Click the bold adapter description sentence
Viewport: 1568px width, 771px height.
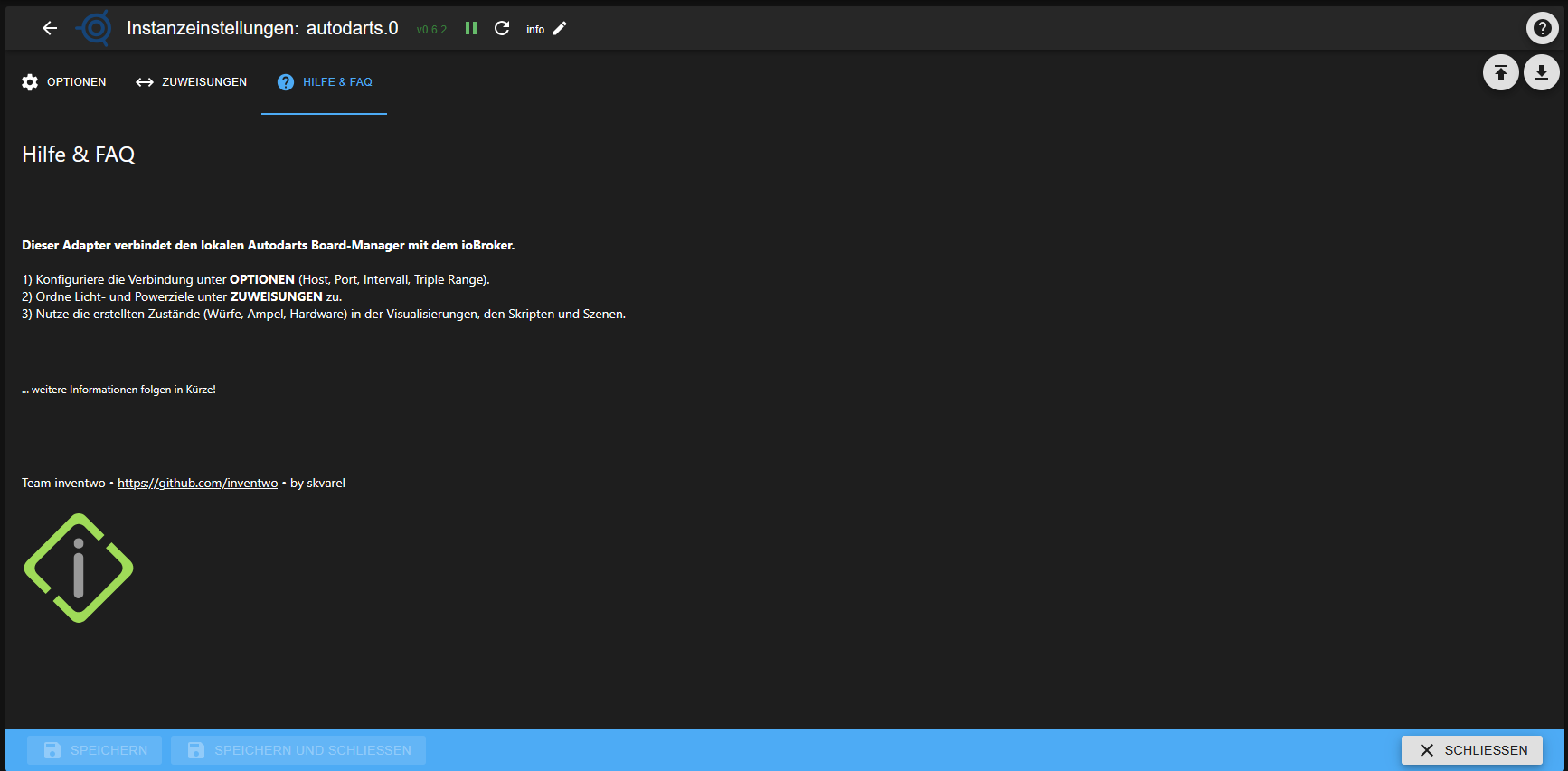coord(269,245)
